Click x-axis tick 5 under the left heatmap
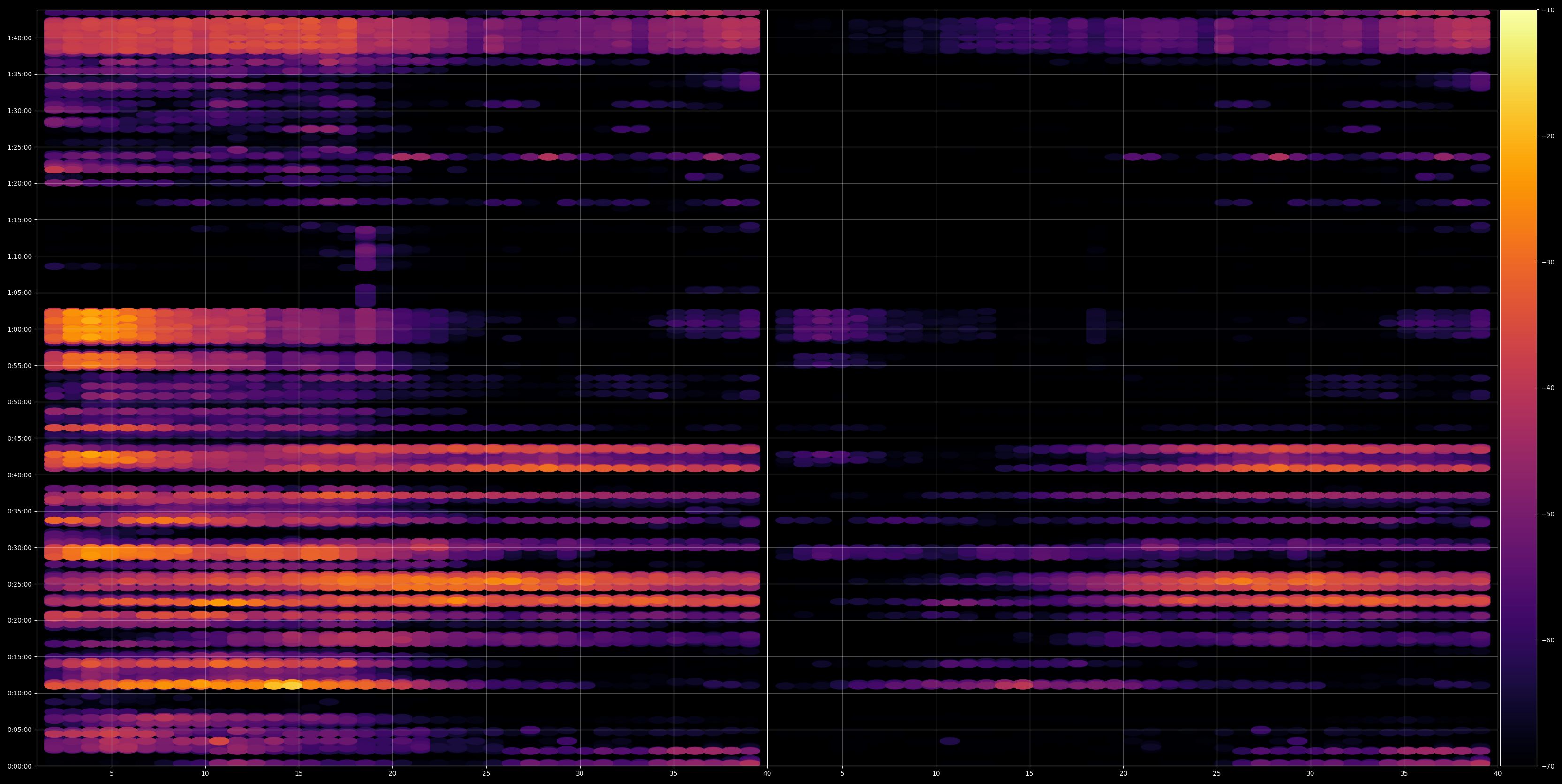Image resolution: width=1562 pixels, height=784 pixels. [x=112, y=774]
